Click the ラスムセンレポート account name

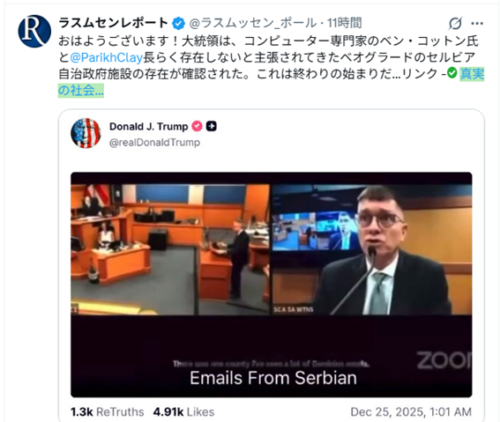pyautogui.click(x=113, y=23)
